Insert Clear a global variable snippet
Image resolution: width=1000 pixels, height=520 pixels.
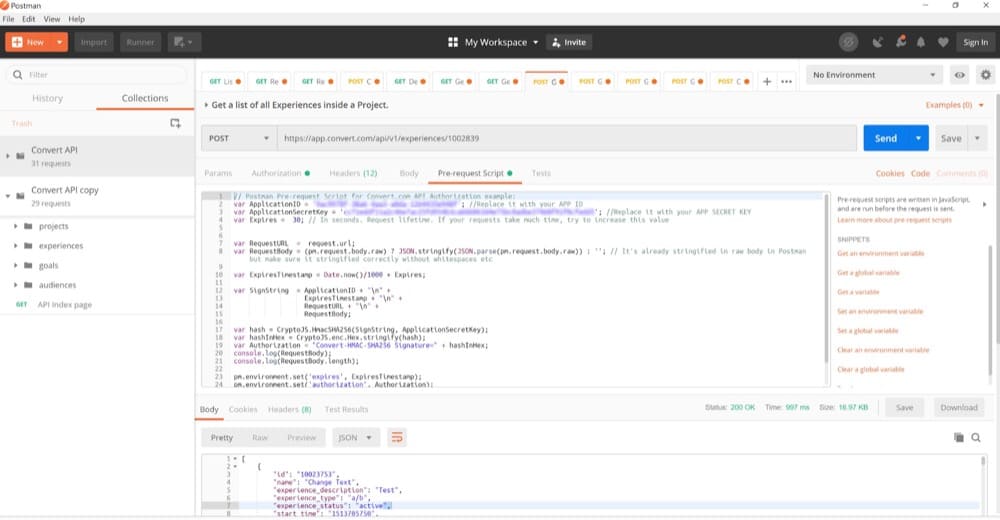point(871,369)
